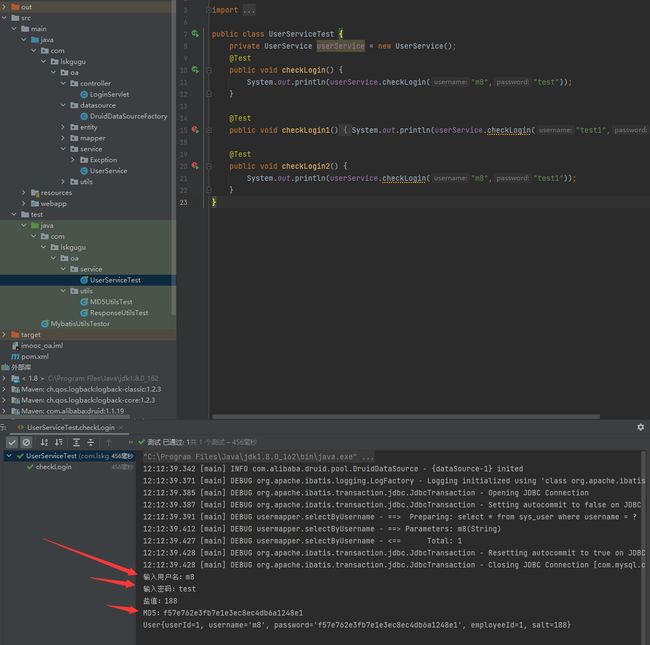Click run gutter icon beside checkLogin1() method
The image size is (650, 645).
195,130
